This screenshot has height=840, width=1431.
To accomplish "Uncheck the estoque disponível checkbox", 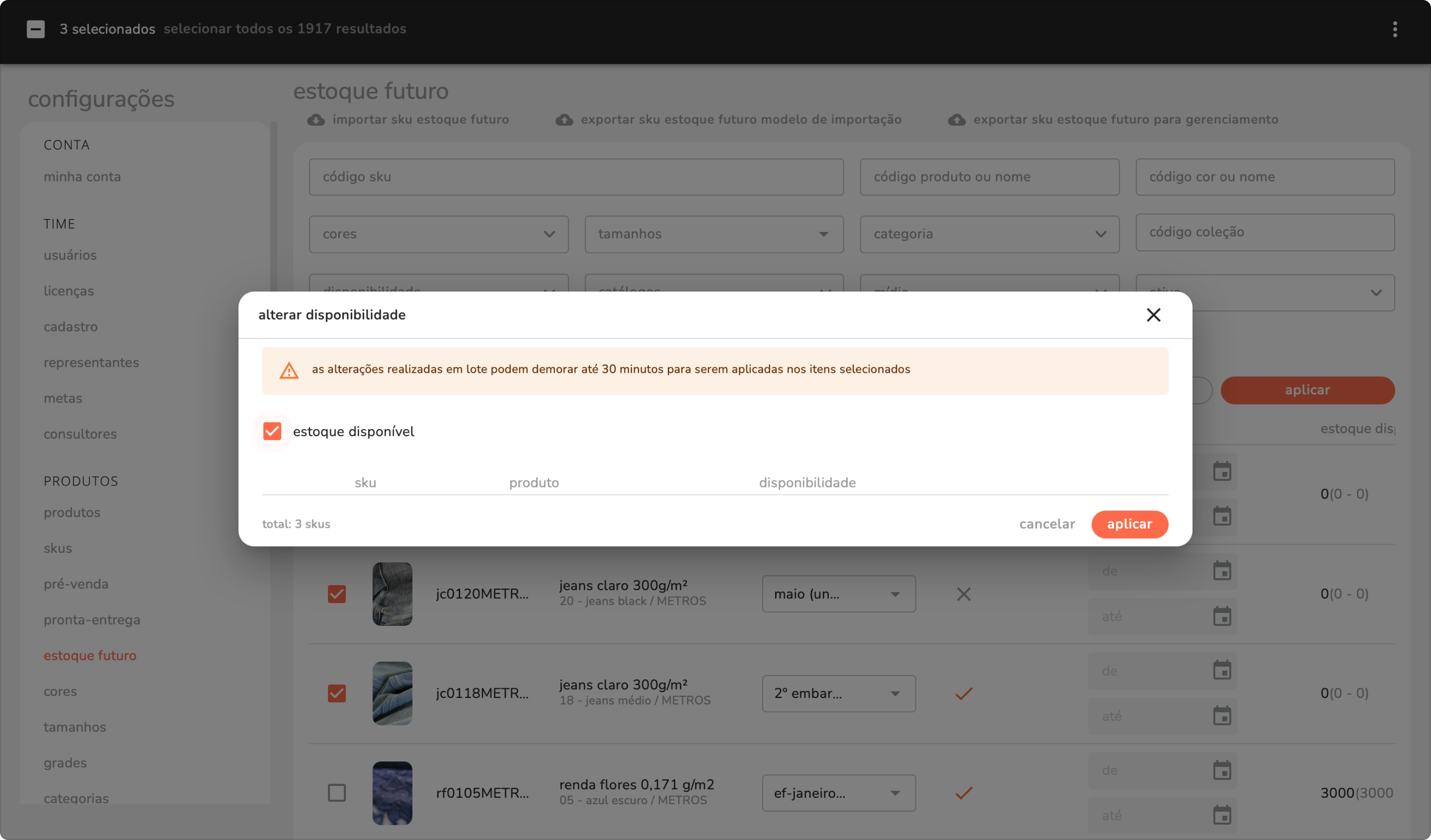I will (272, 431).
